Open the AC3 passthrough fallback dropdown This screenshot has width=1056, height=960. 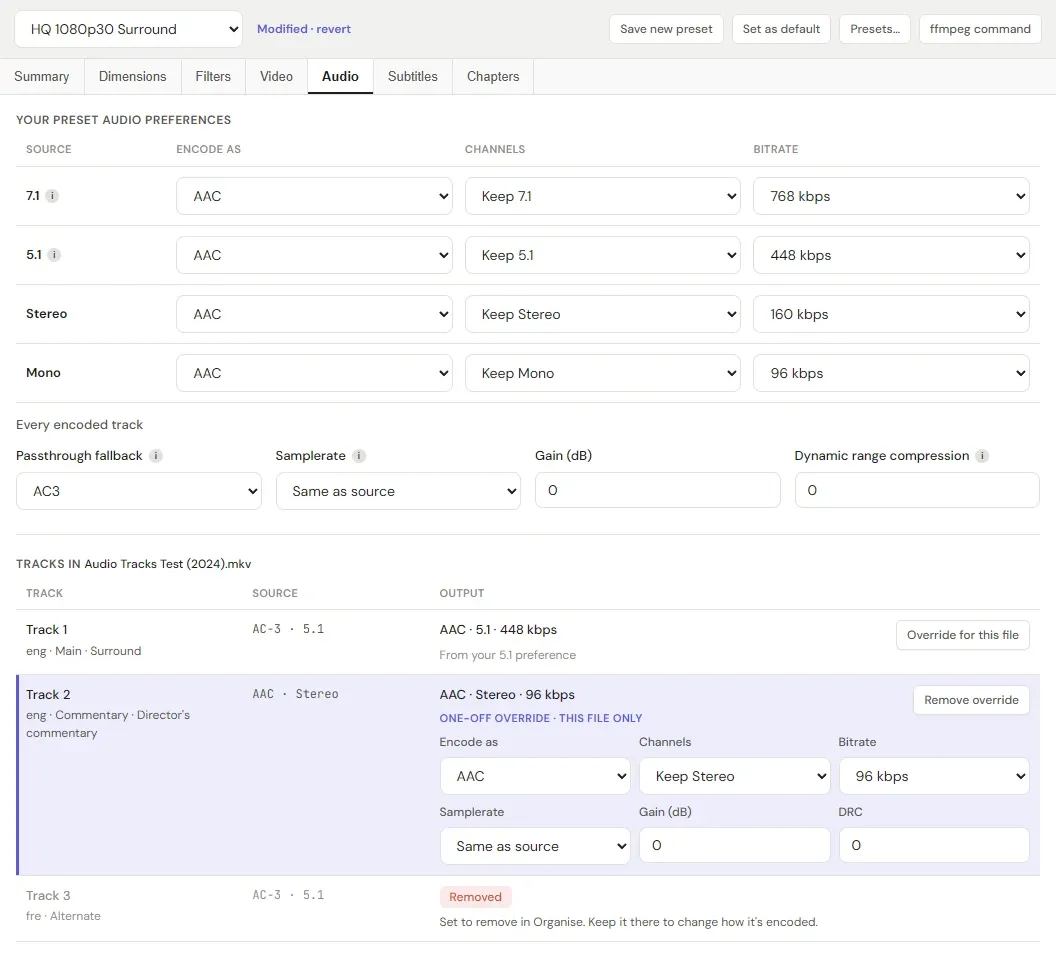click(x=139, y=491)
